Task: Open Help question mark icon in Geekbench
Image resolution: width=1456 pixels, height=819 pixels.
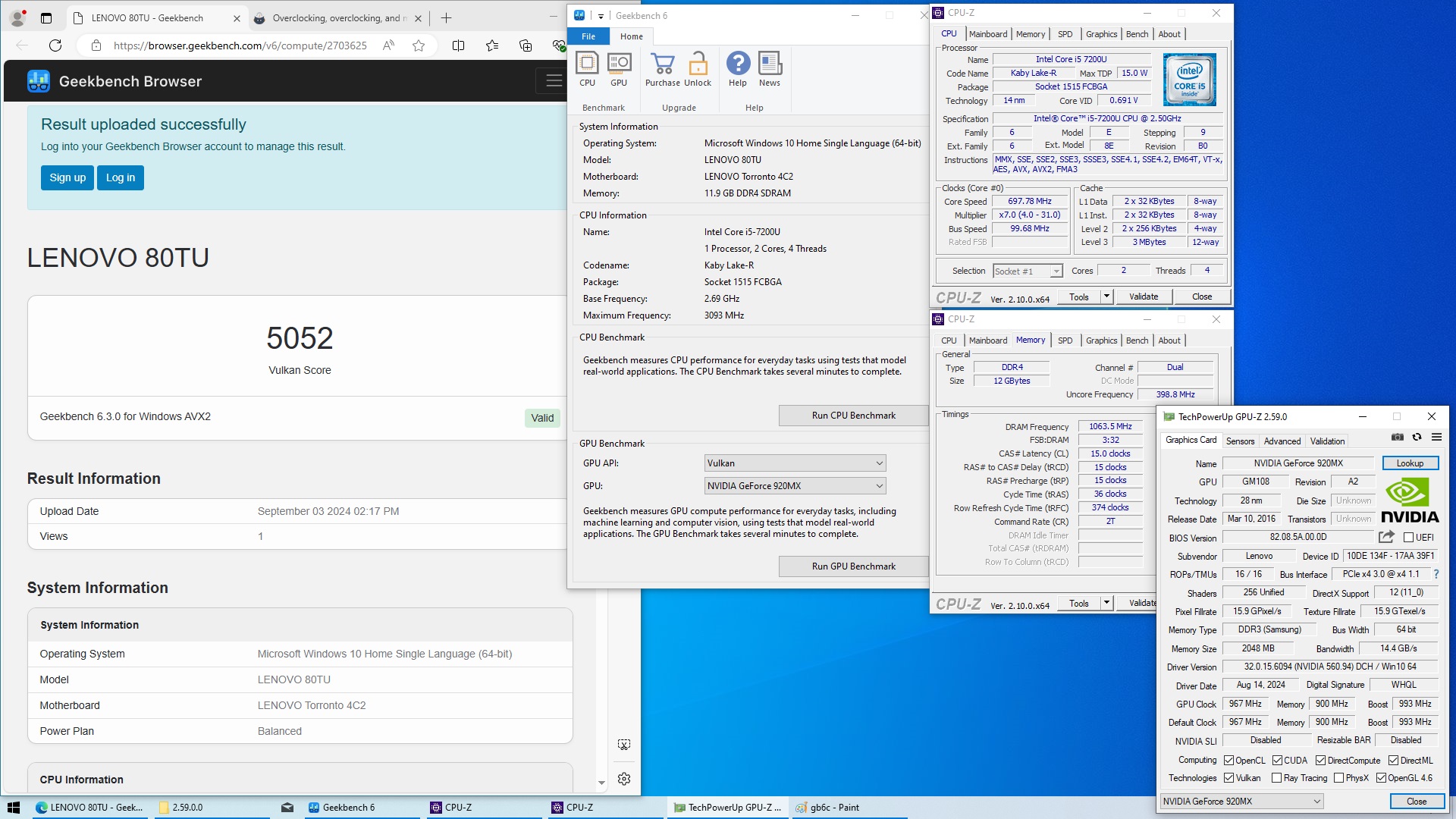Action: (738, 69)
